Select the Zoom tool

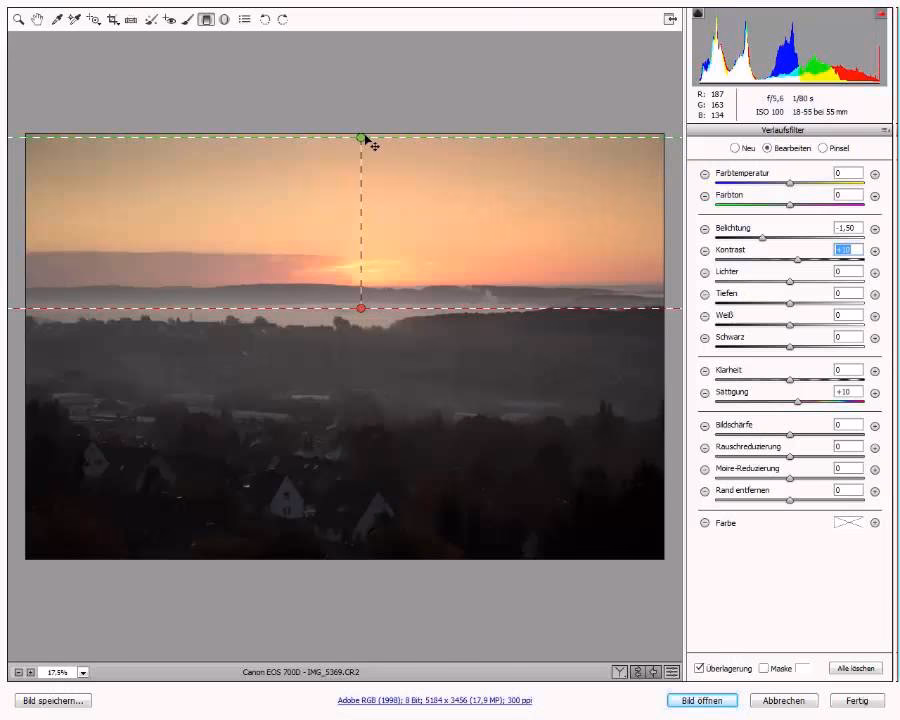[18, 19]
